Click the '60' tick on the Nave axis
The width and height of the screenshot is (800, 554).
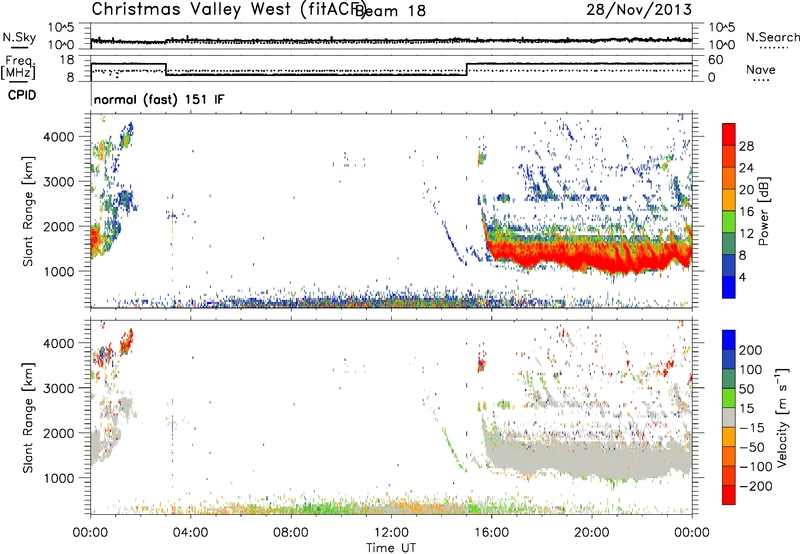pyautogui.click(x=716, y=60)
